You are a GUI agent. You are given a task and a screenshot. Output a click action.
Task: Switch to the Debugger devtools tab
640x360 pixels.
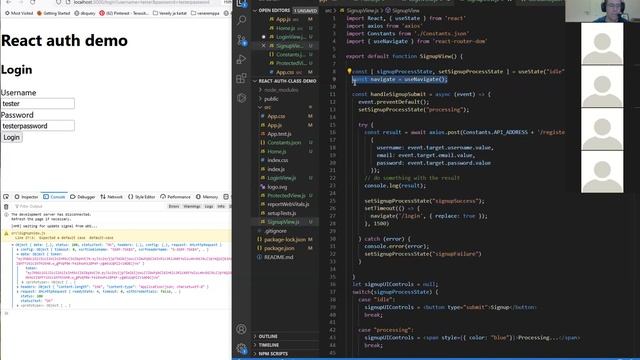tap(82, 197)
